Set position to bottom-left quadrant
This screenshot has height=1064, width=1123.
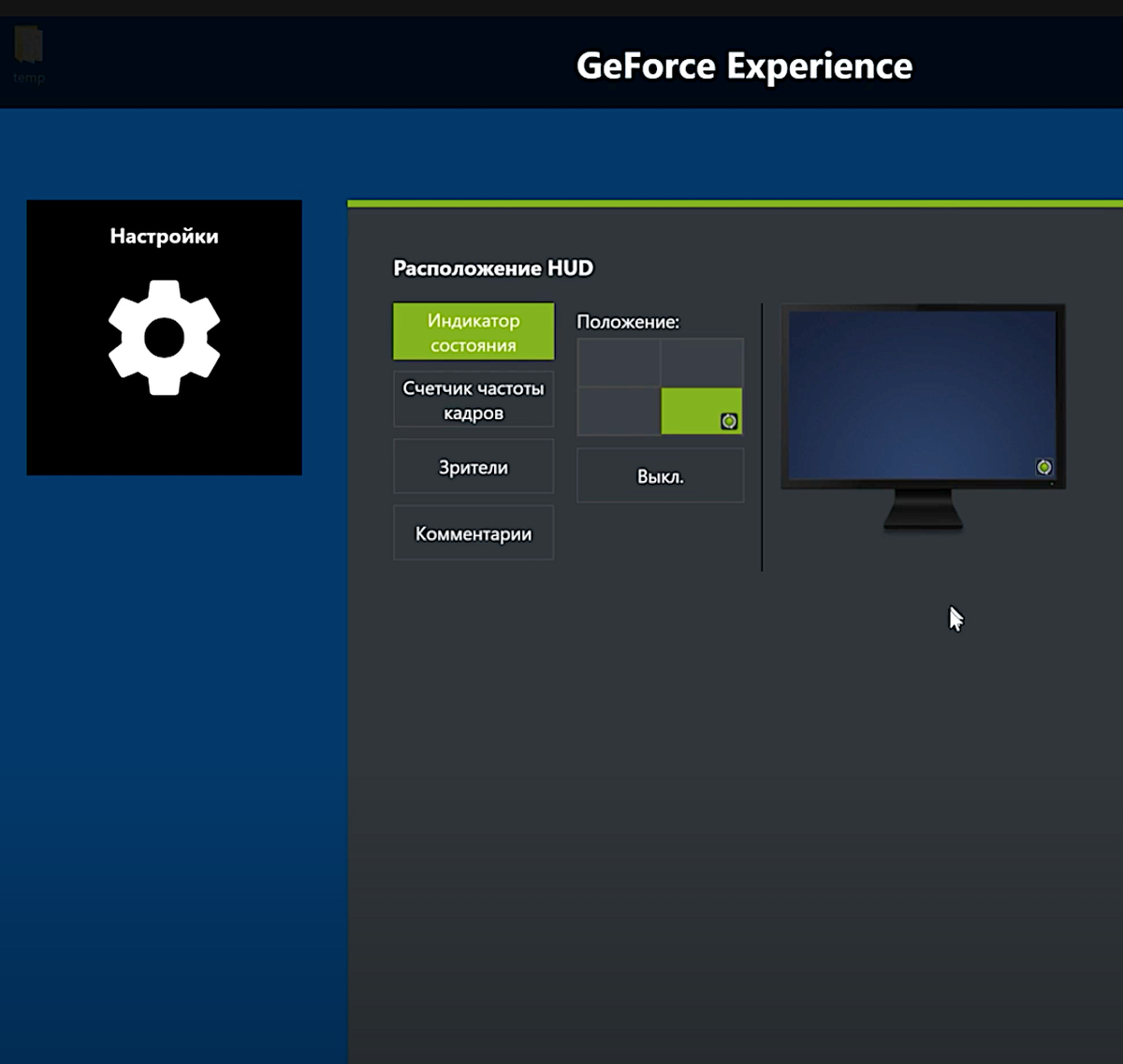point(619,412)
